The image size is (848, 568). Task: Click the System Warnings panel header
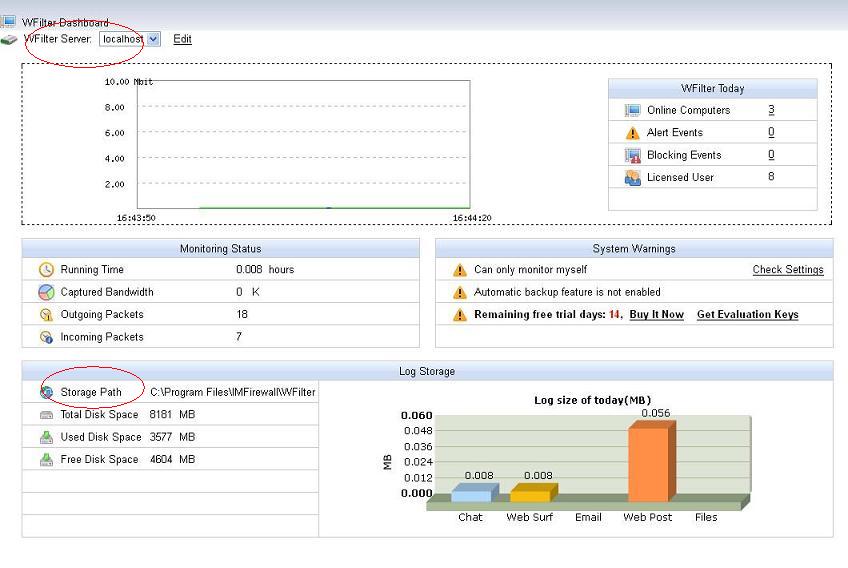click(x=634, y=248)
